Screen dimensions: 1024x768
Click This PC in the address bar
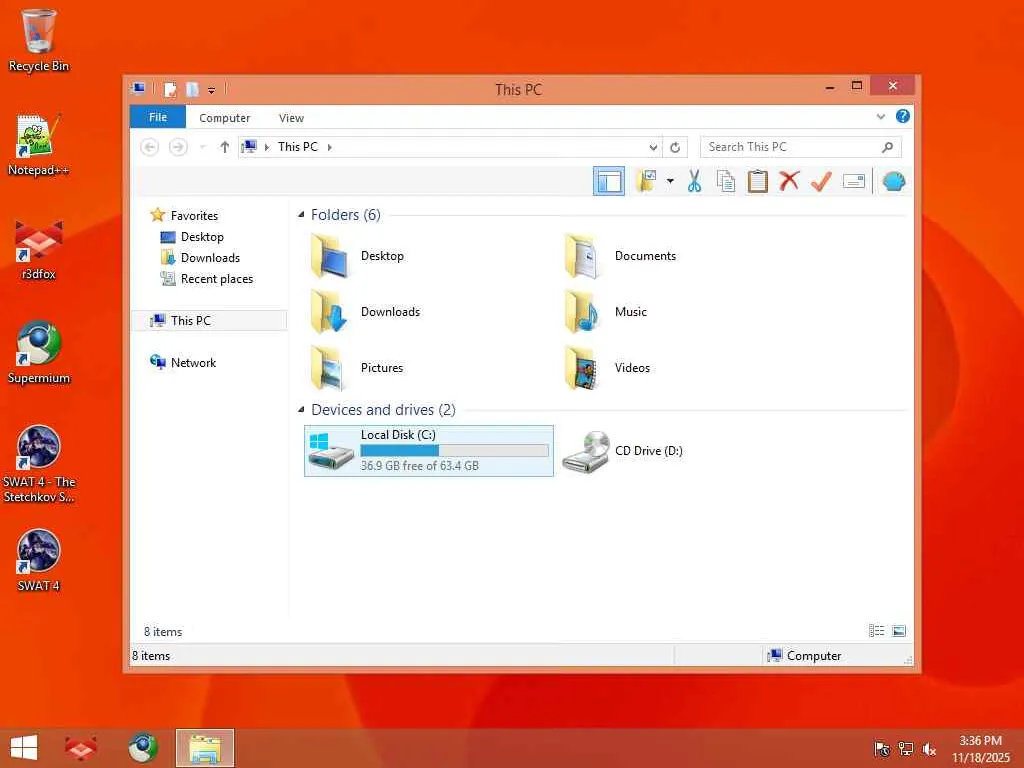[297, 147]
